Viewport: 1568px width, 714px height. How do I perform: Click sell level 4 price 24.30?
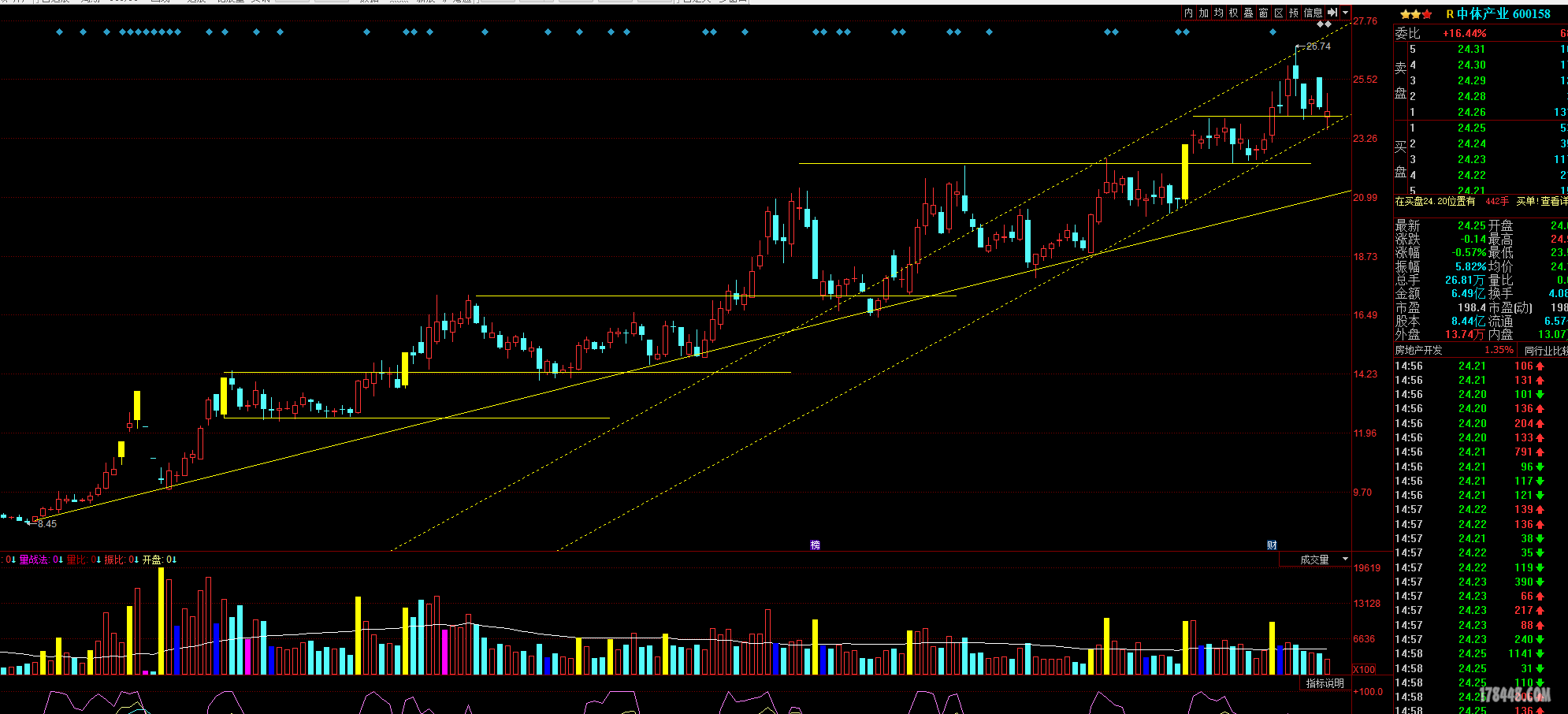point(1472,65)
